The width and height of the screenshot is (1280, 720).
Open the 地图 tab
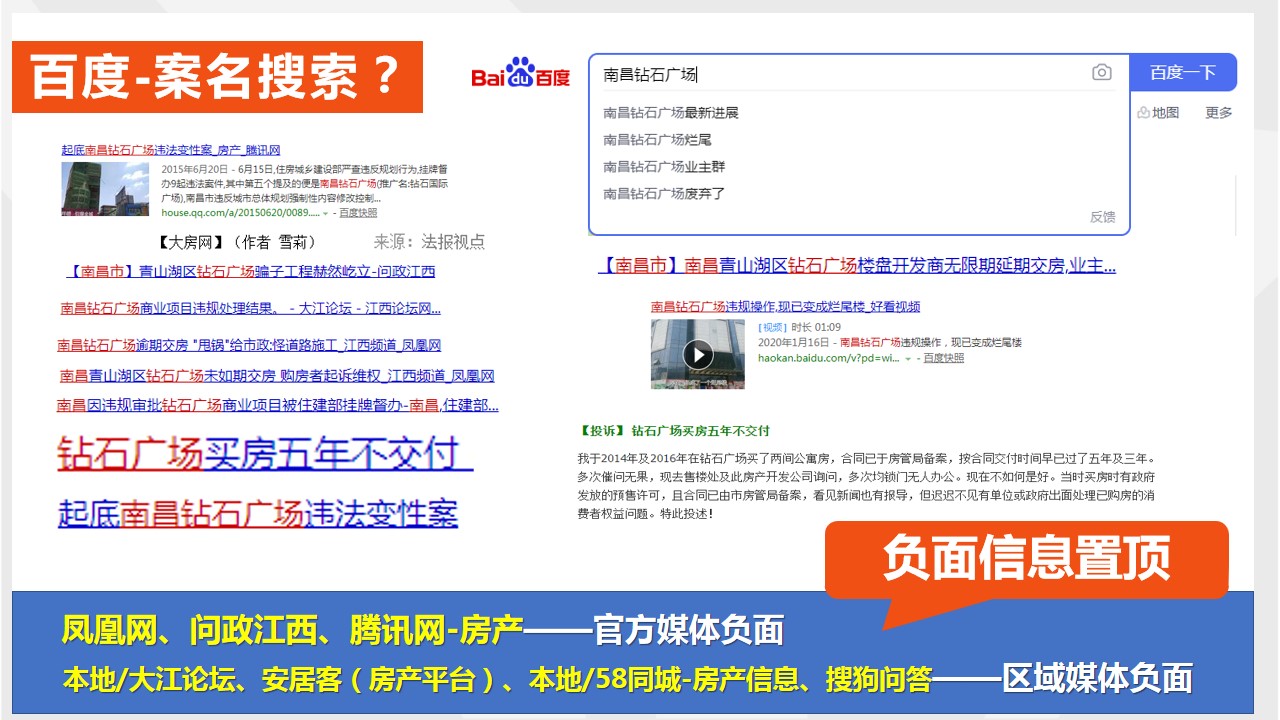pyautogui.click(x=1158, y=113)
